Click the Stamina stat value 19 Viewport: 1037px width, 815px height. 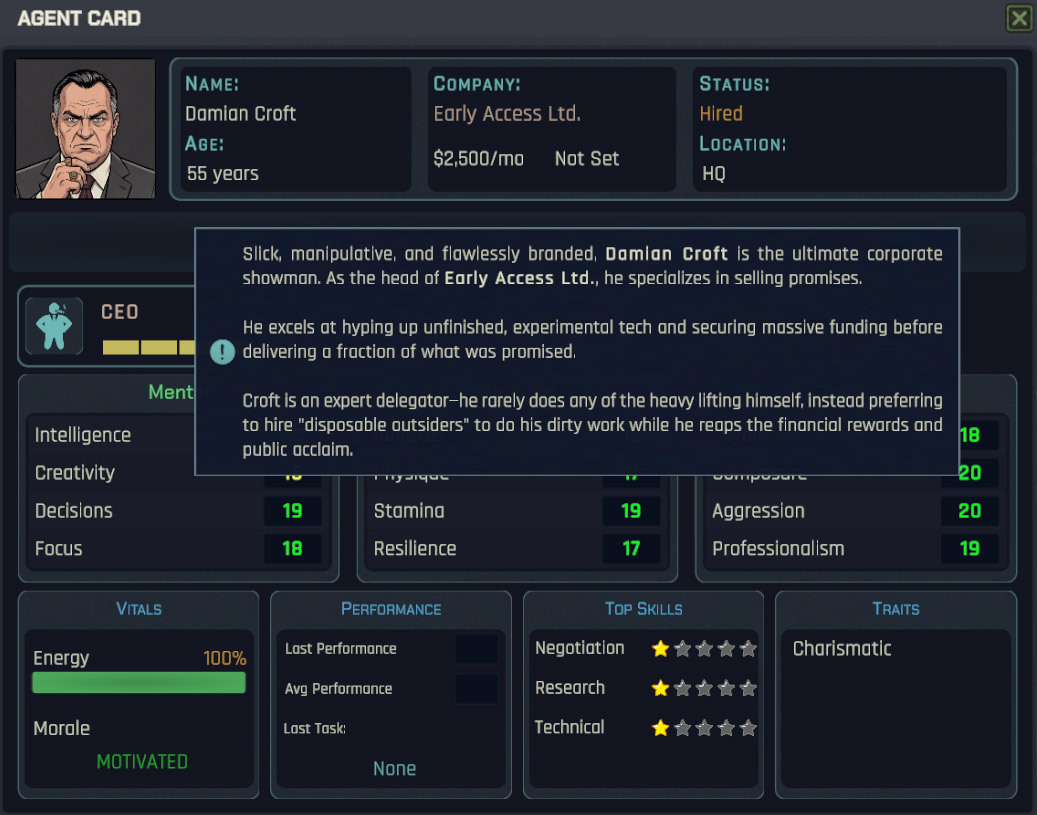pyautogui.click(x=631, y=511)
